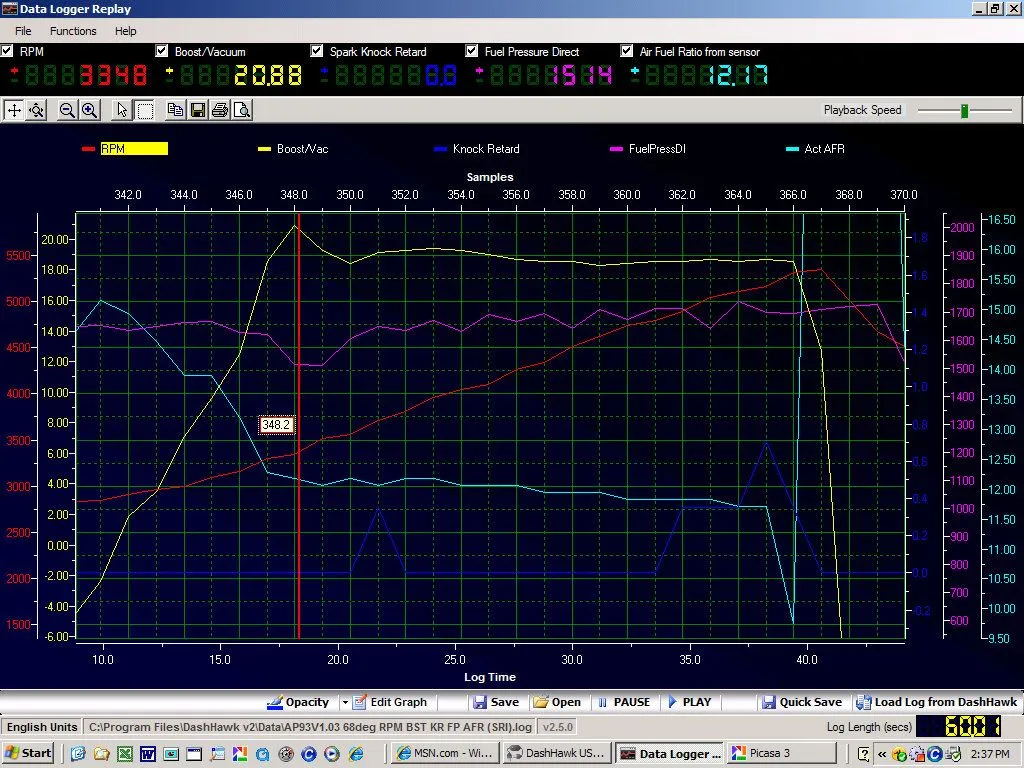Click the printer icon
The height and width of the screenshot is (768, 1024).
click(x=219, y=110)
